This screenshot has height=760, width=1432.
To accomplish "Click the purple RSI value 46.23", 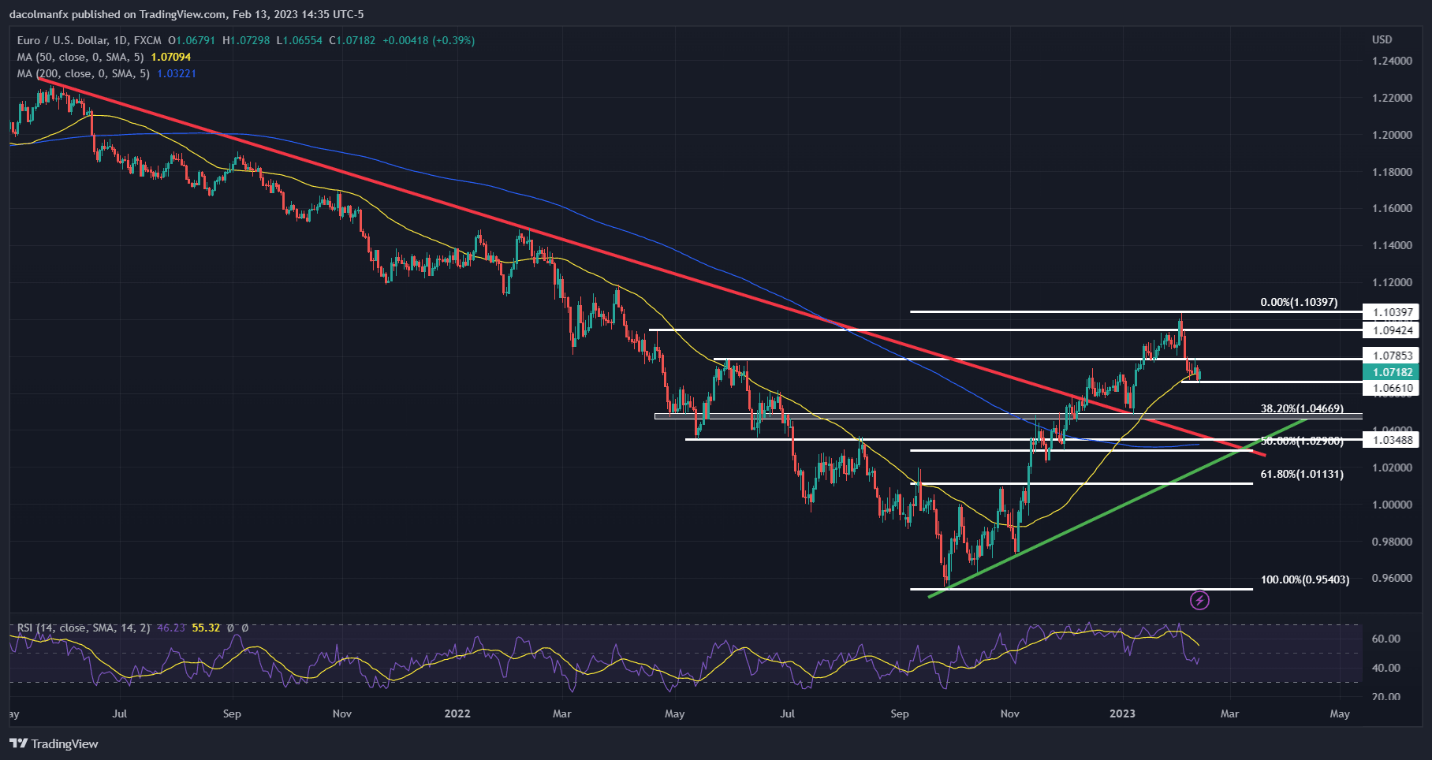I will point(169,628).
